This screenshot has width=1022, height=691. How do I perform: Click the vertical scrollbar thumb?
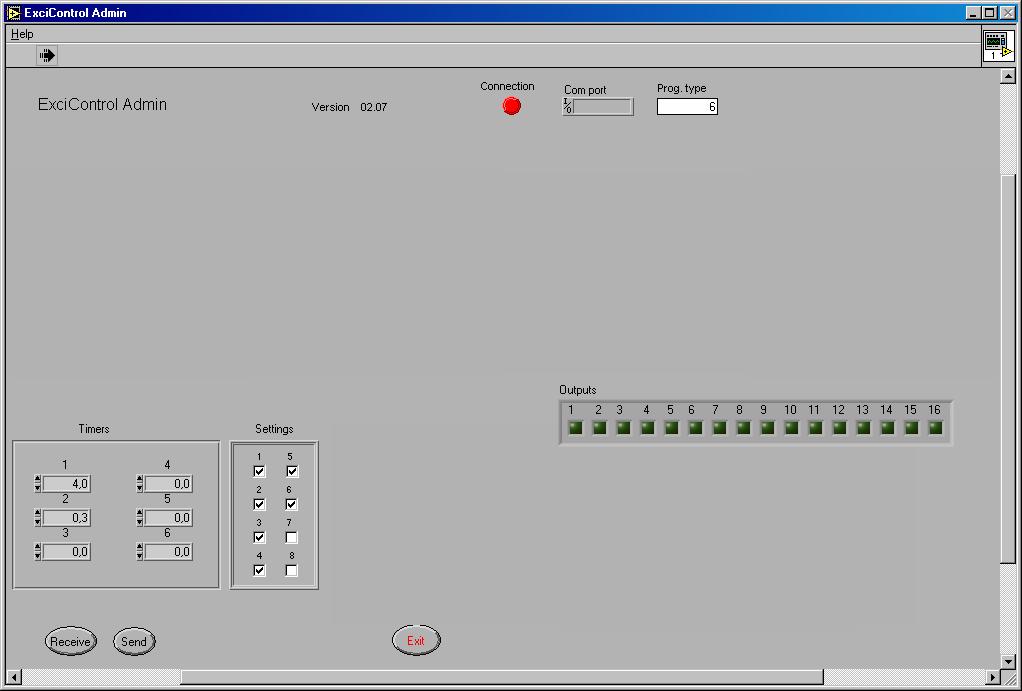(1008, 368)
